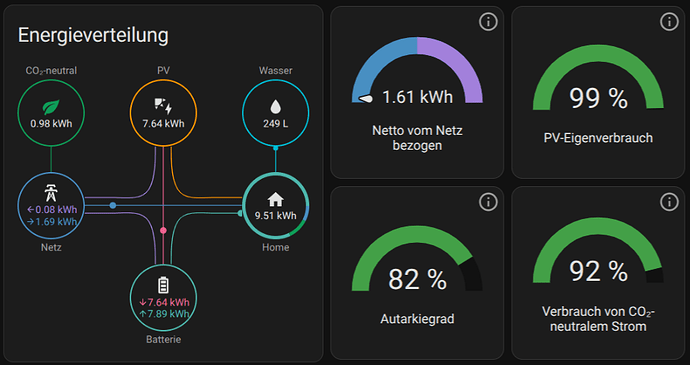The image size is (690, 365).
Task: Click the Batterie label
Action: pyautogui.click(x=164, y=339)
